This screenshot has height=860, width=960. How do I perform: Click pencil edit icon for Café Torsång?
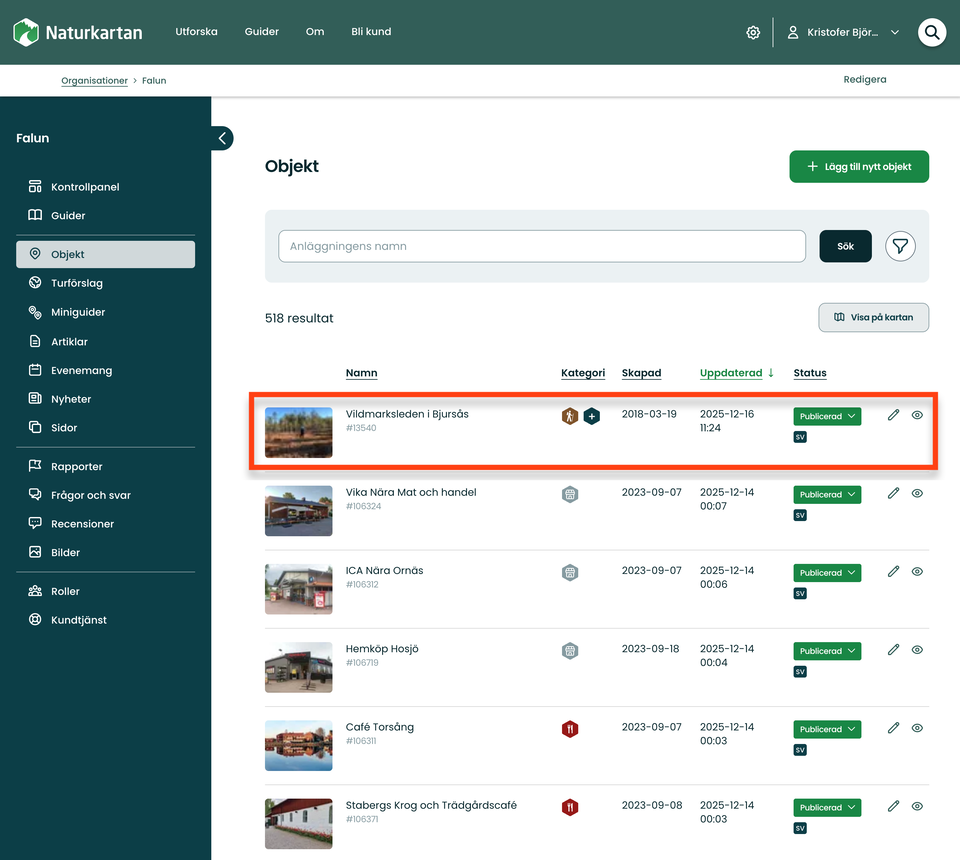tap(893, 728)
